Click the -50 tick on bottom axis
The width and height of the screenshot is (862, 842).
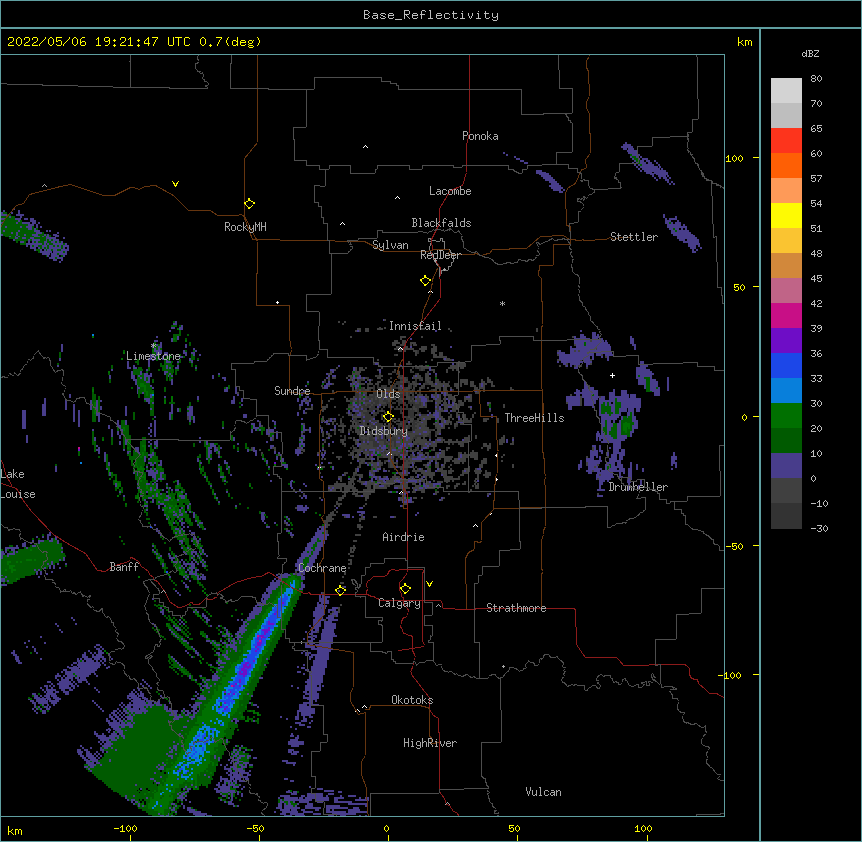click(x=255, y=828)
